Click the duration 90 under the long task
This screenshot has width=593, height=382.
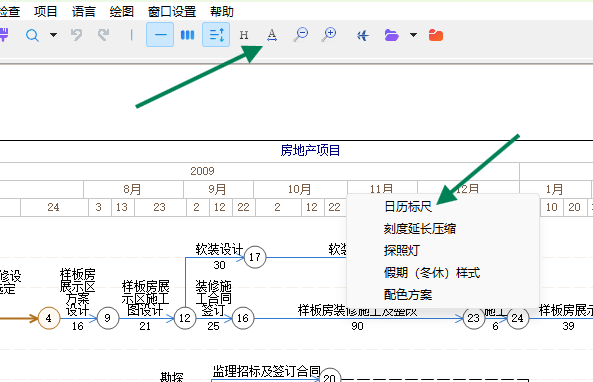click(357, 326)
